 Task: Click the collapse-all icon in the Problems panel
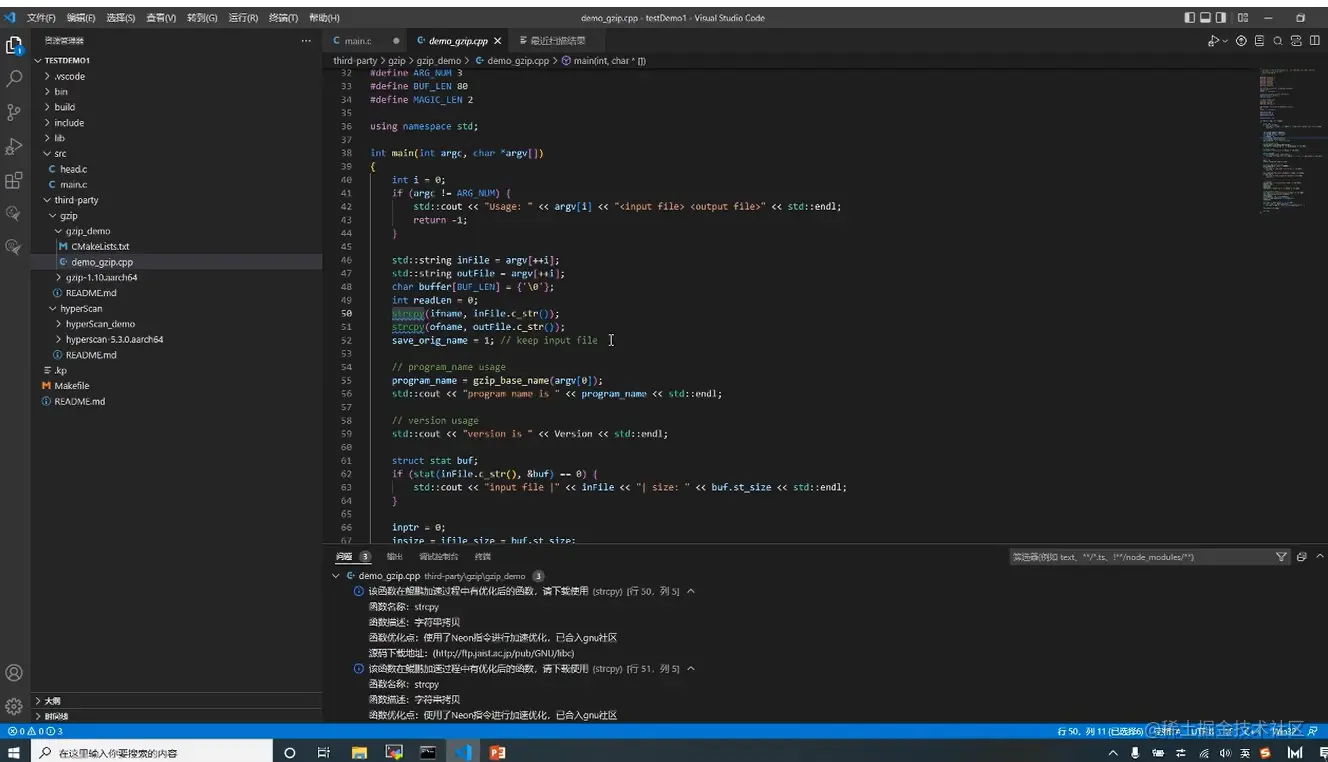pyautogui.click(x=1301, y=557)
